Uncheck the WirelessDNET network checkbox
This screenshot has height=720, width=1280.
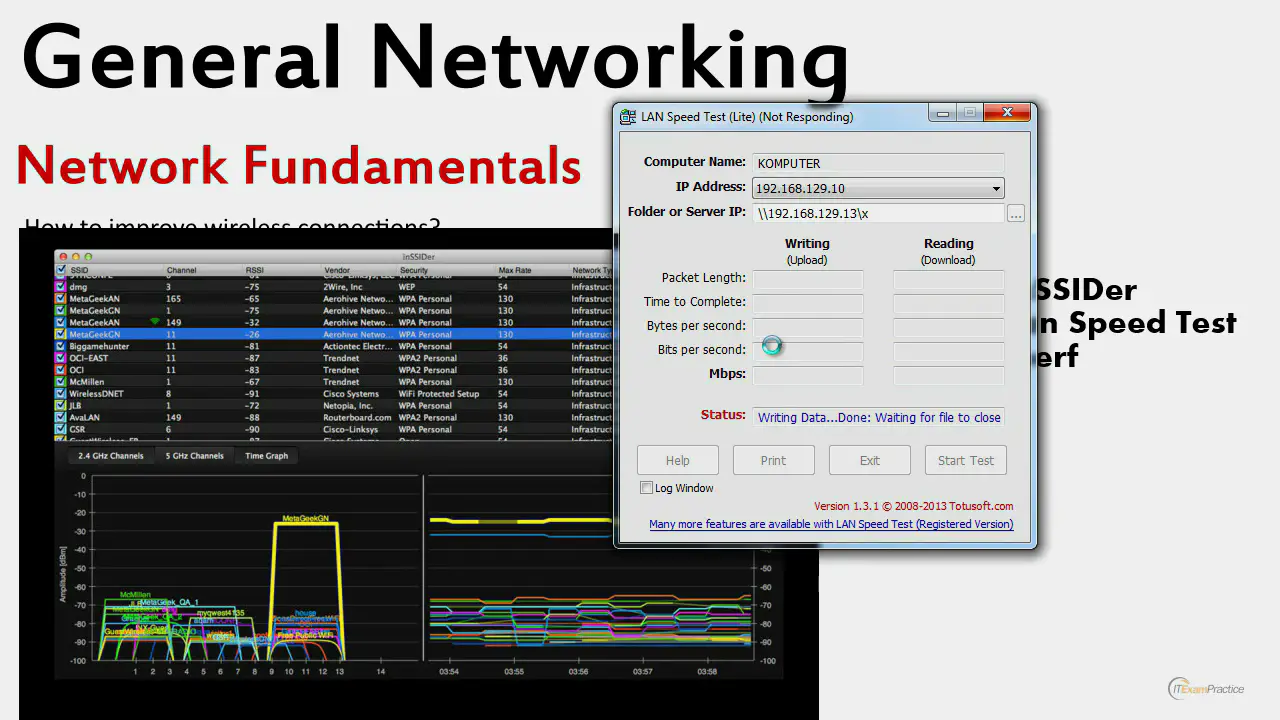pos(62,394)
